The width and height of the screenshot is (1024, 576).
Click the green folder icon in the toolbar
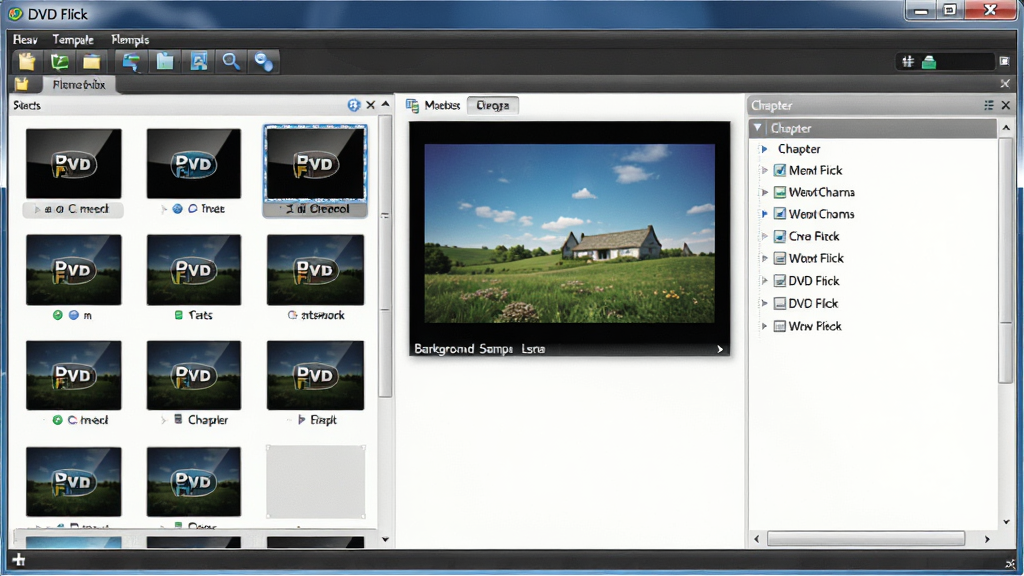[59, 61]
